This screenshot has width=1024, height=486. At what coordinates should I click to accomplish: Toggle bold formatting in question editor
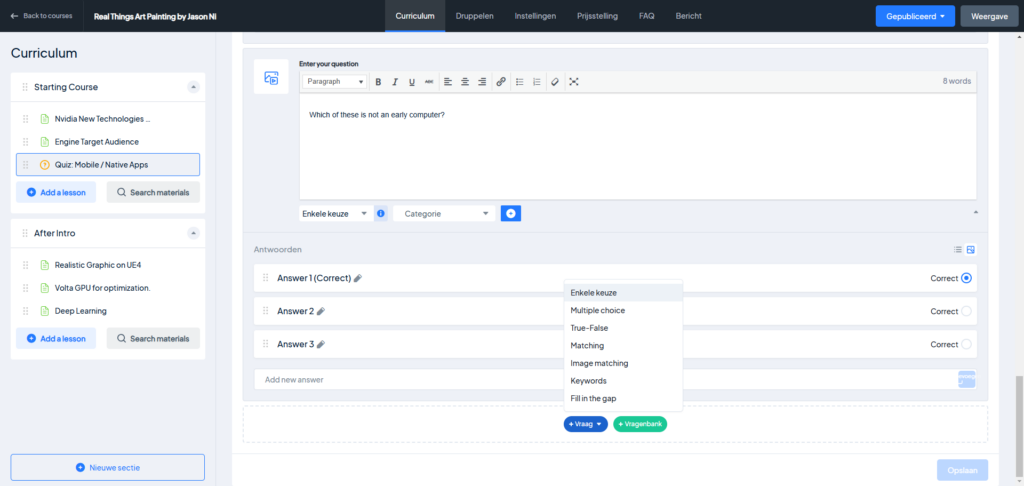[x=378, y=82]
